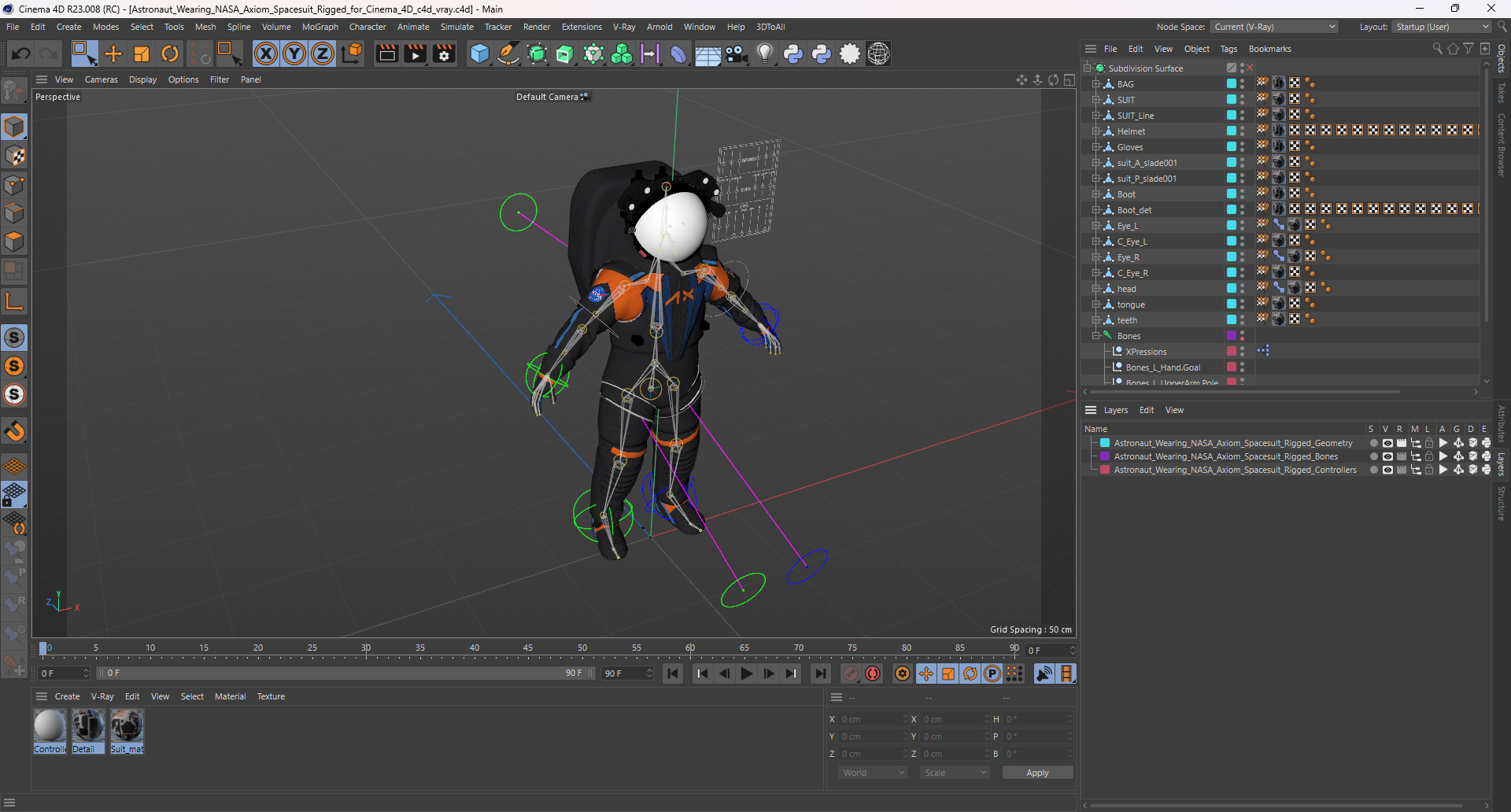
Task: Select Texture mode checker cube icon
Action: pos(14,156)
